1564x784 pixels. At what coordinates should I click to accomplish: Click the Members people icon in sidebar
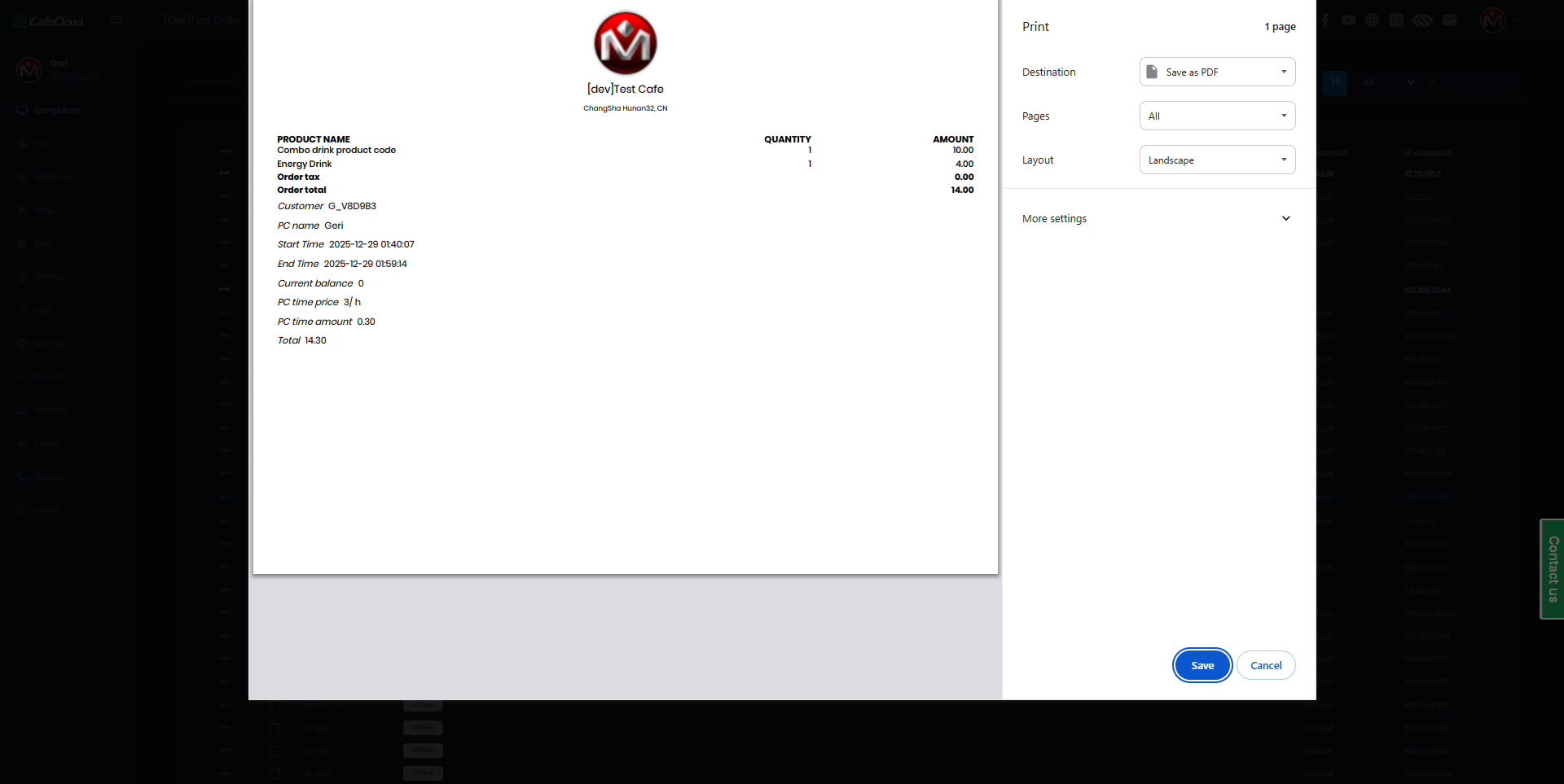click(x=22, y=177)
